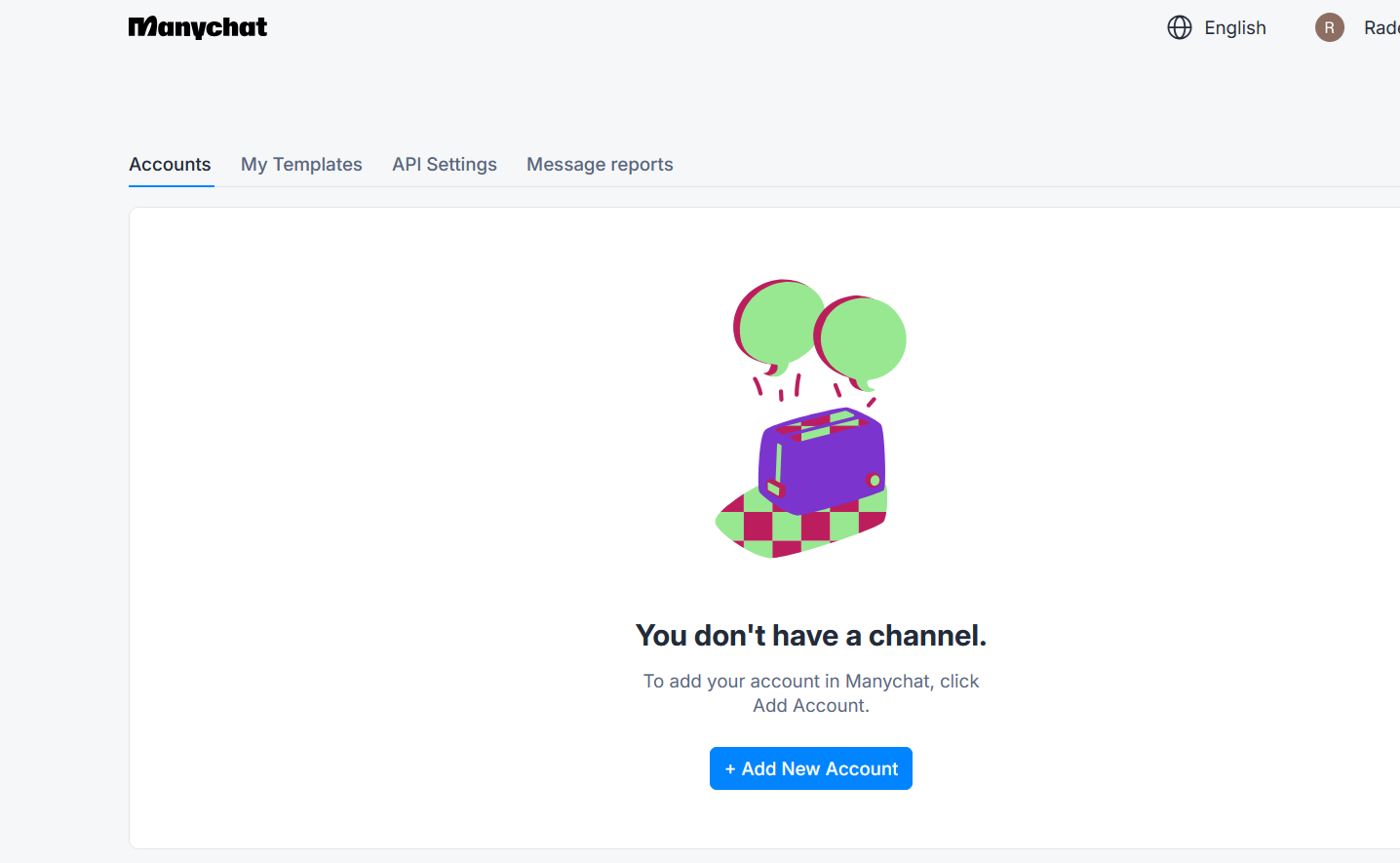Click the "You don't have a channel." heading

click(811, 636)
